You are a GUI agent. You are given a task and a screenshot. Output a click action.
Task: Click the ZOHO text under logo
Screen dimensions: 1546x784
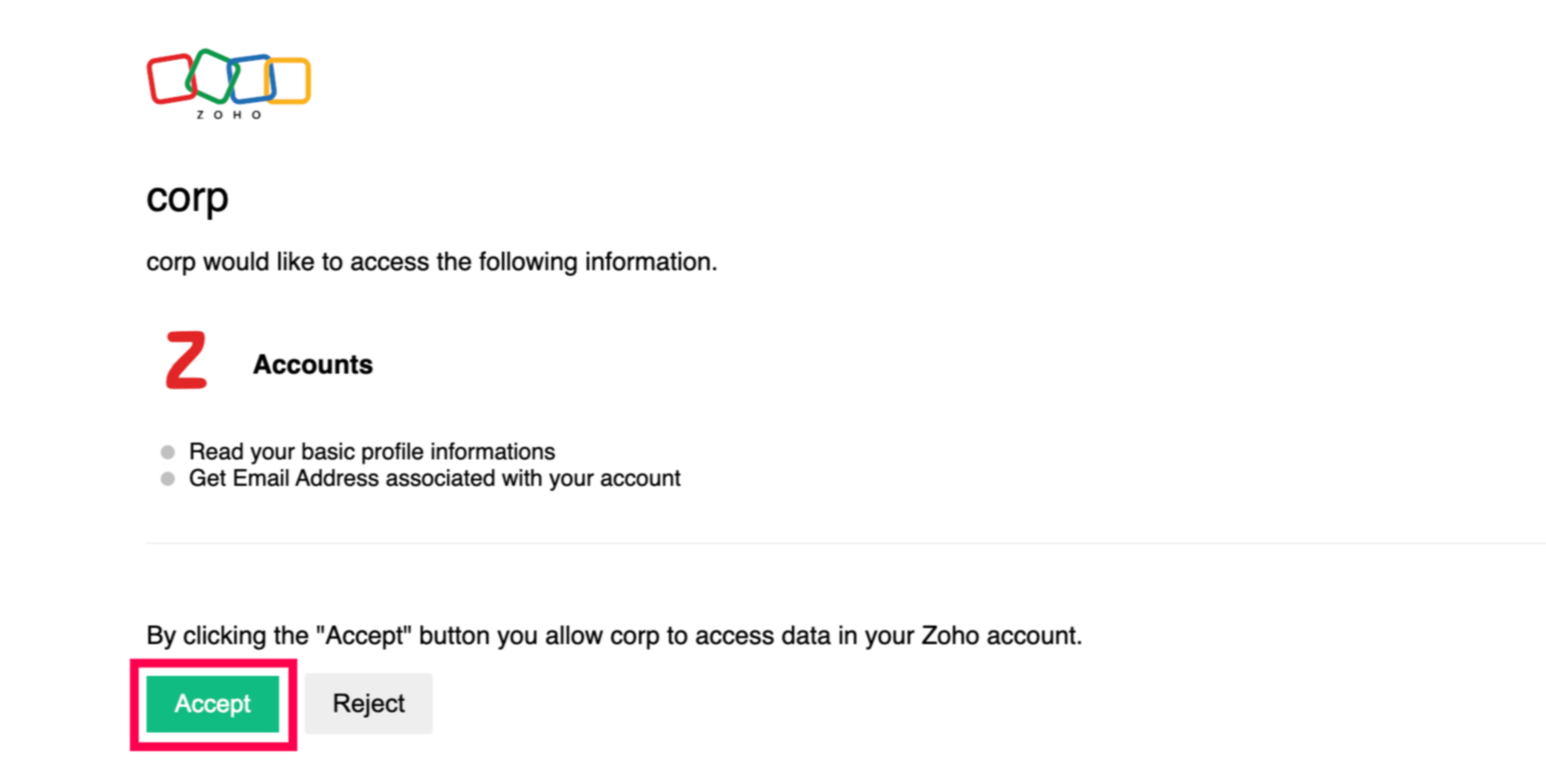coord(229,115)
